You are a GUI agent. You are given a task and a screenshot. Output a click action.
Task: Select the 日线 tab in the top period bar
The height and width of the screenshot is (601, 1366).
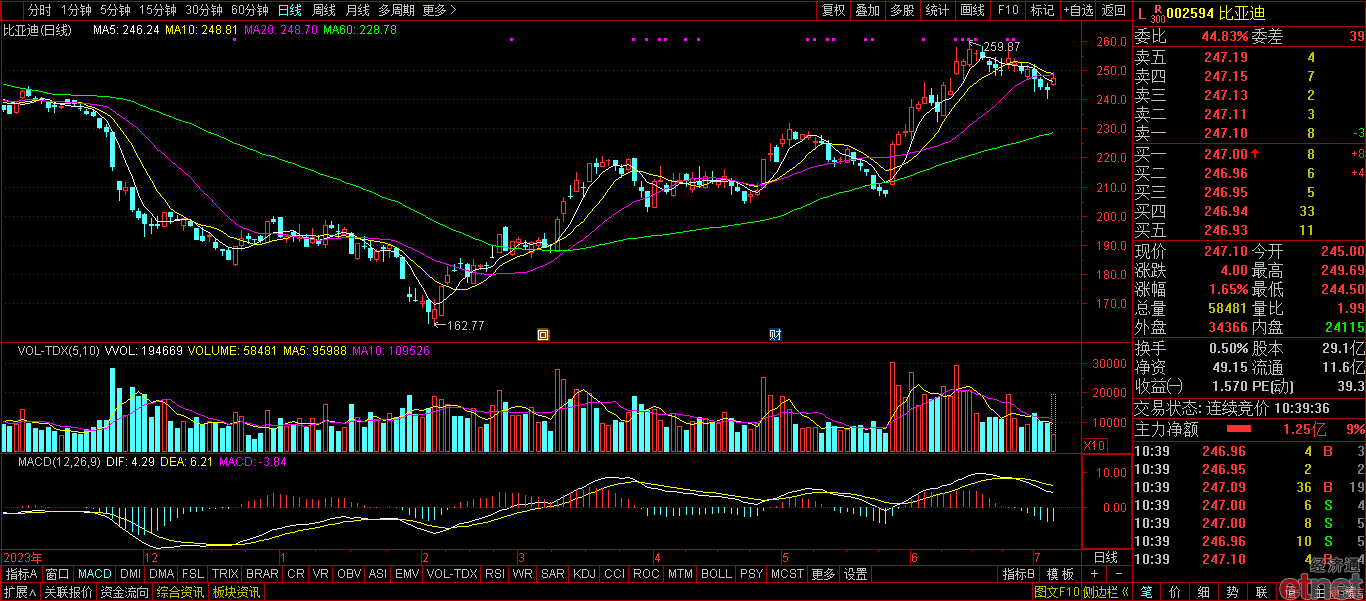(289, 10)
